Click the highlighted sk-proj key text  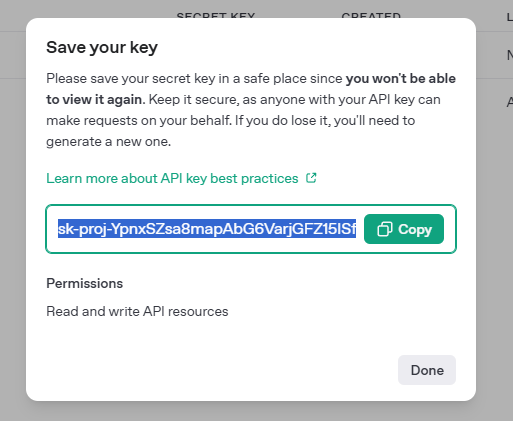click(207, 229)
